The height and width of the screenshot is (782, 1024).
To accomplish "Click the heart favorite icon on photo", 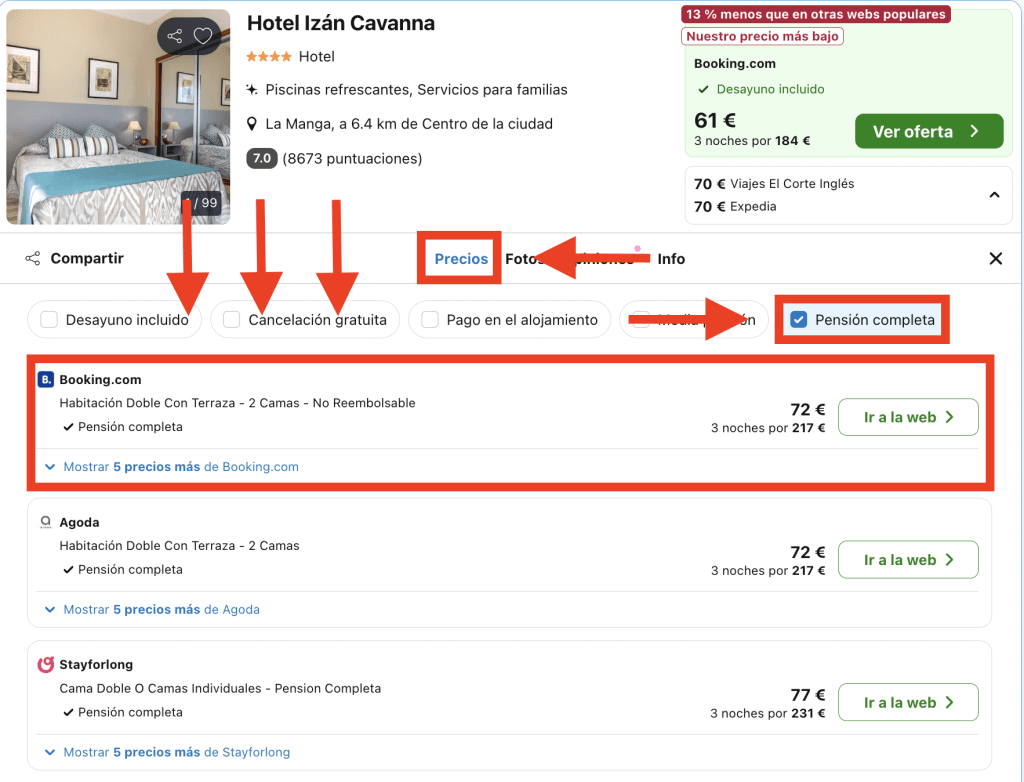I will [x=203, y=37].
